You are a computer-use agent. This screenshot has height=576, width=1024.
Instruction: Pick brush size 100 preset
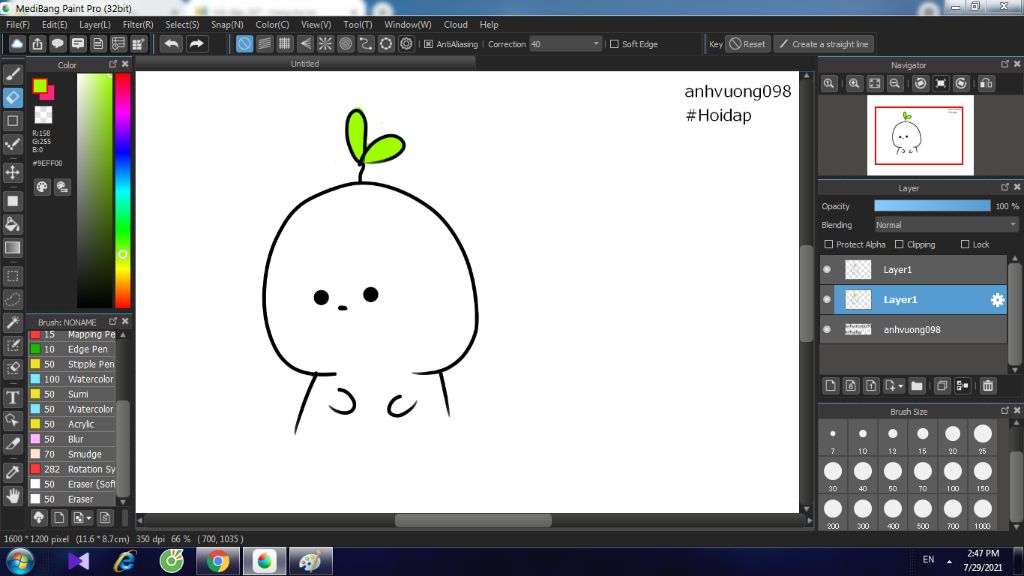pos(953,475)
